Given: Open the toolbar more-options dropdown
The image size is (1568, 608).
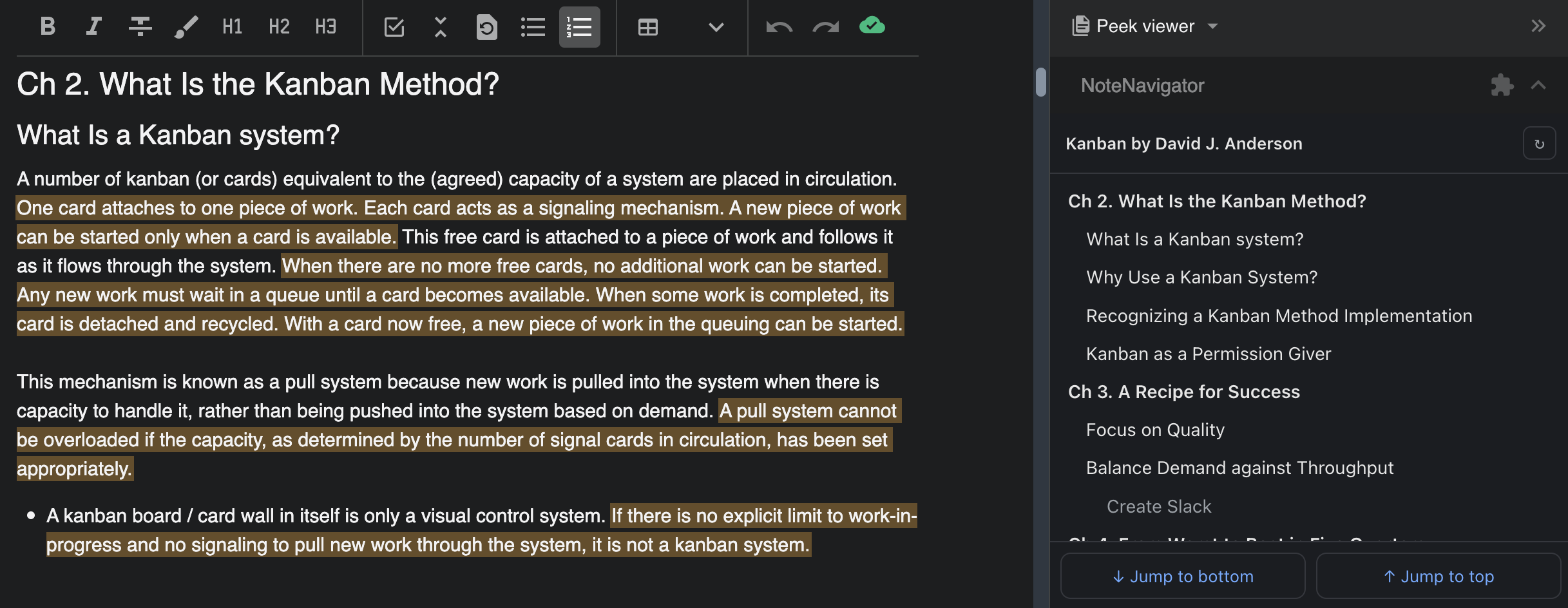Looking at the screenshot, I should [716, 27].
